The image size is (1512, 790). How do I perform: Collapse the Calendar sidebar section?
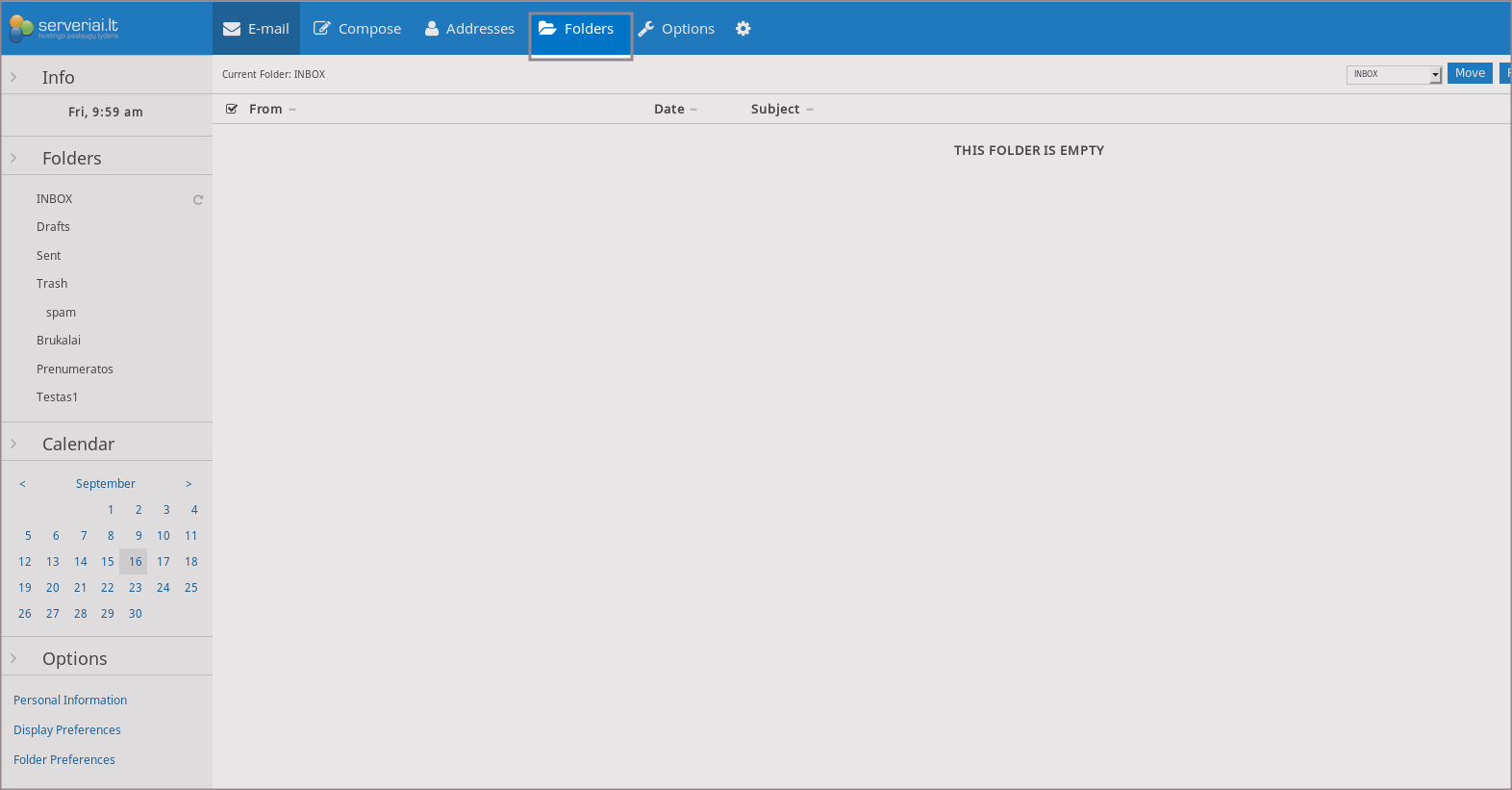click(x=13, y=444)
